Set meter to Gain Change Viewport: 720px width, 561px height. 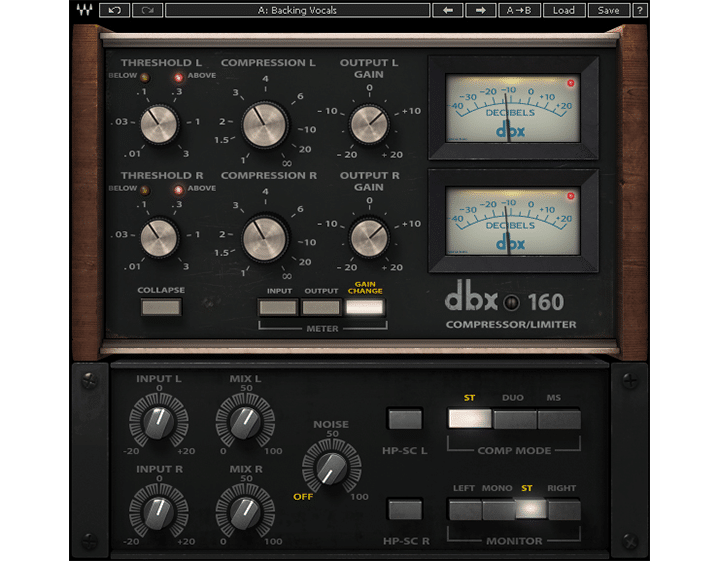(365, 307)
